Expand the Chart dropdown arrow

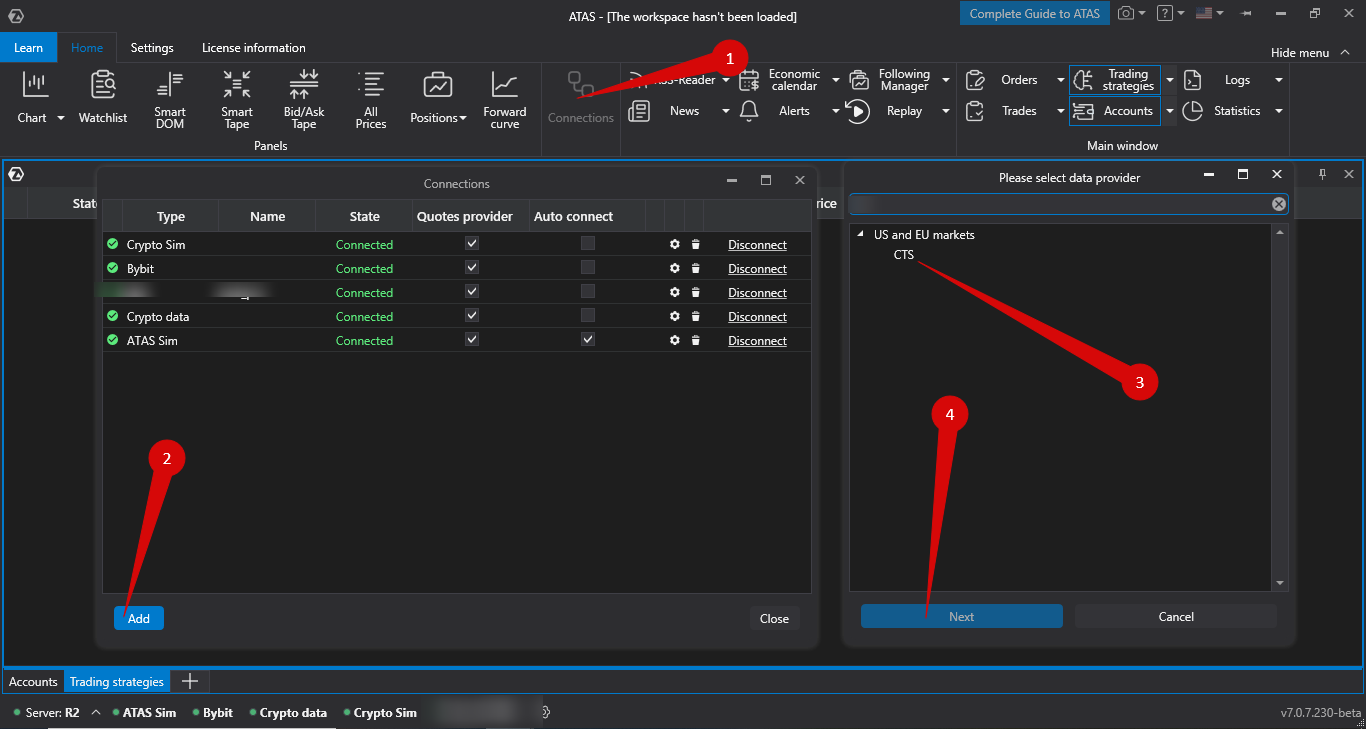click(61, 118)
